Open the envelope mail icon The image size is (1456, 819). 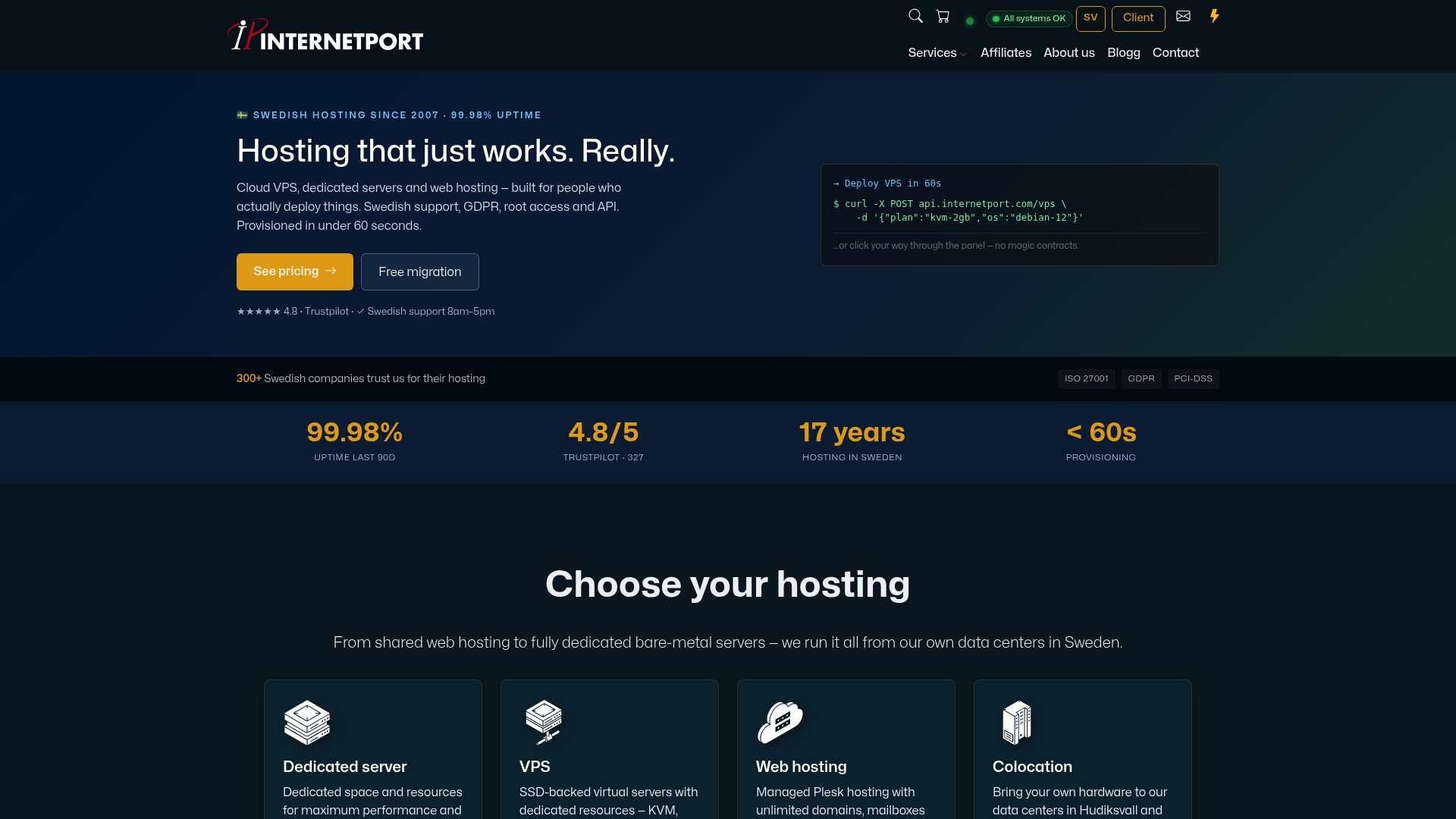1183,16
